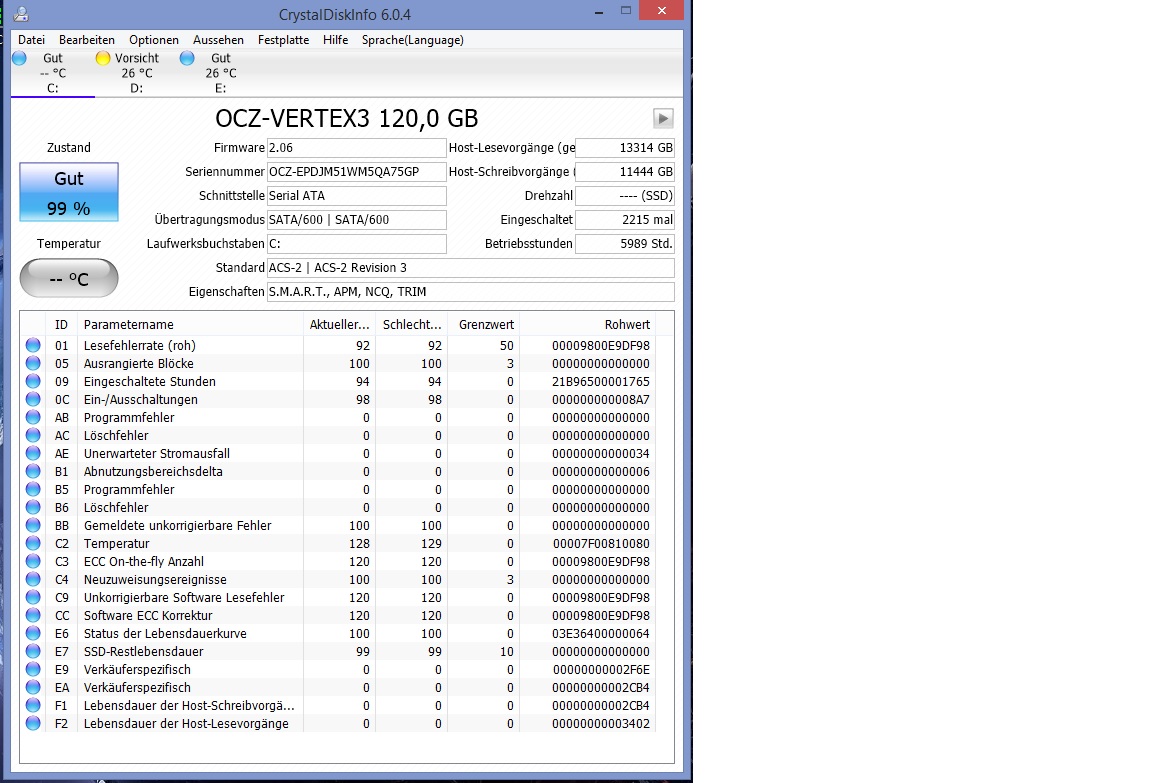Image resolution: width=1152 pixels, height=783 pixels.
Task: Select drive D: Vorsicht tab
Action: (137, 73)
